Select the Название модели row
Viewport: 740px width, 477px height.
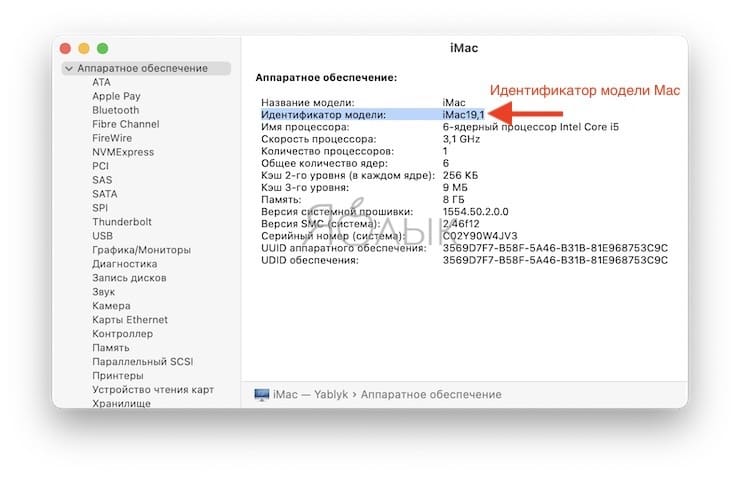pos(363,102)
